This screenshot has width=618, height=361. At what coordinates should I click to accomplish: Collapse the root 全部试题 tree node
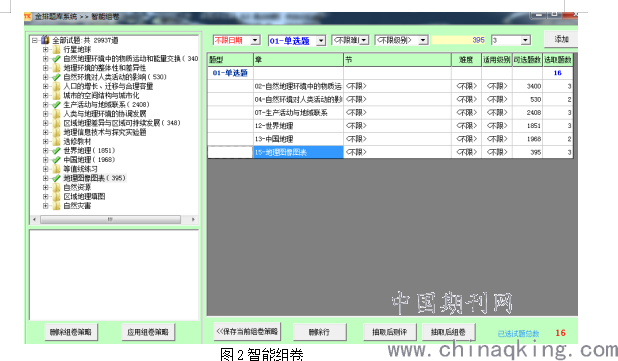[35, 40]
